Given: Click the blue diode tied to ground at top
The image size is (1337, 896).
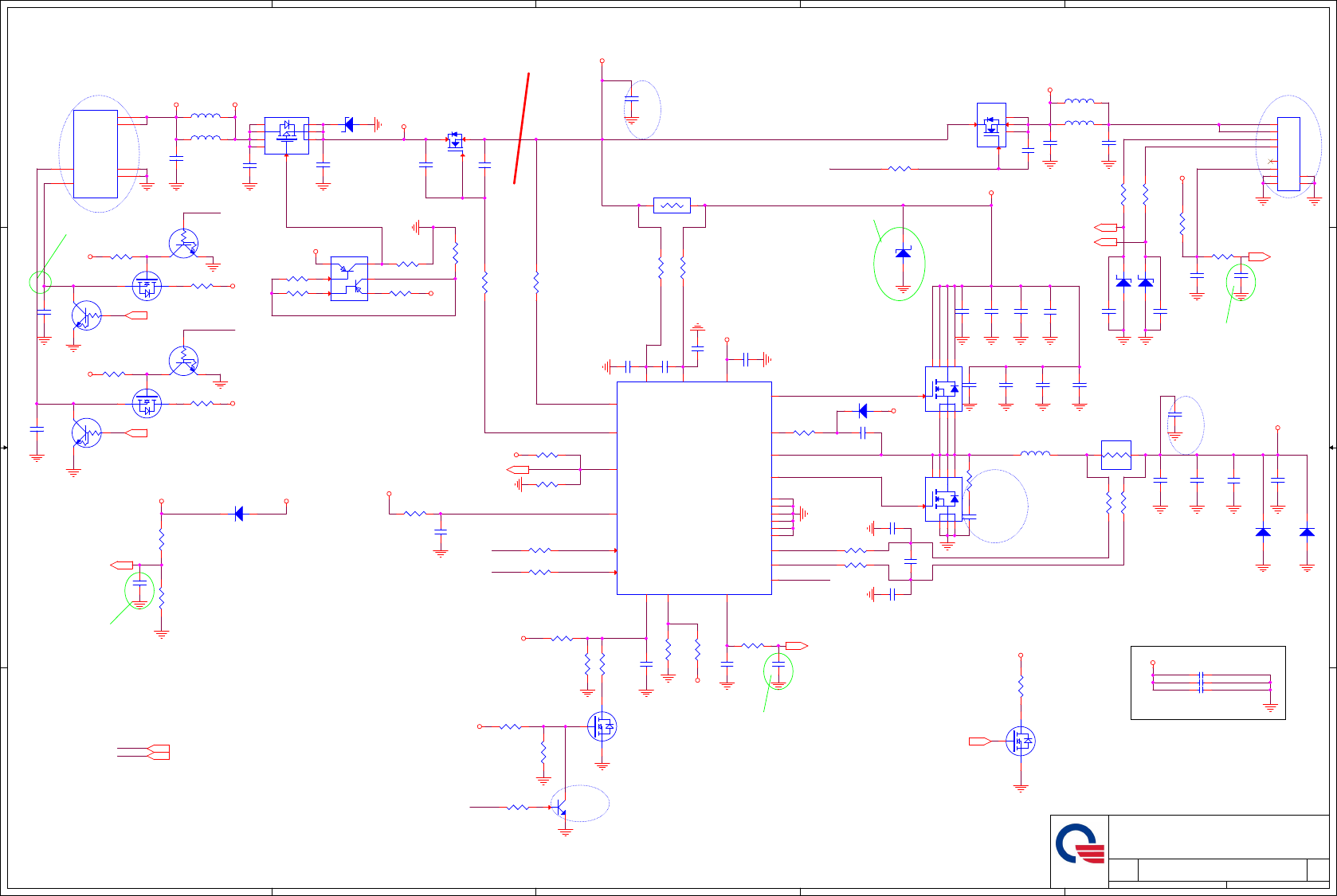Looking at the screenshot, I should [x=348, y=124].
